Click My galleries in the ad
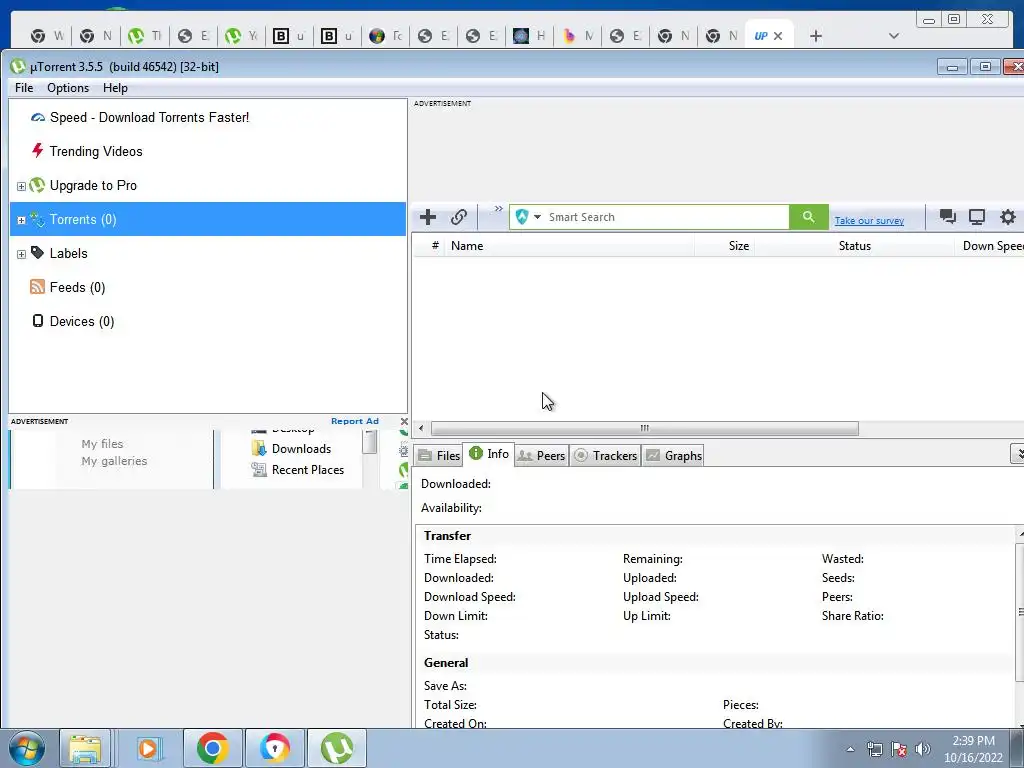The image size is (1024, 768). click(x=114, y=461)
